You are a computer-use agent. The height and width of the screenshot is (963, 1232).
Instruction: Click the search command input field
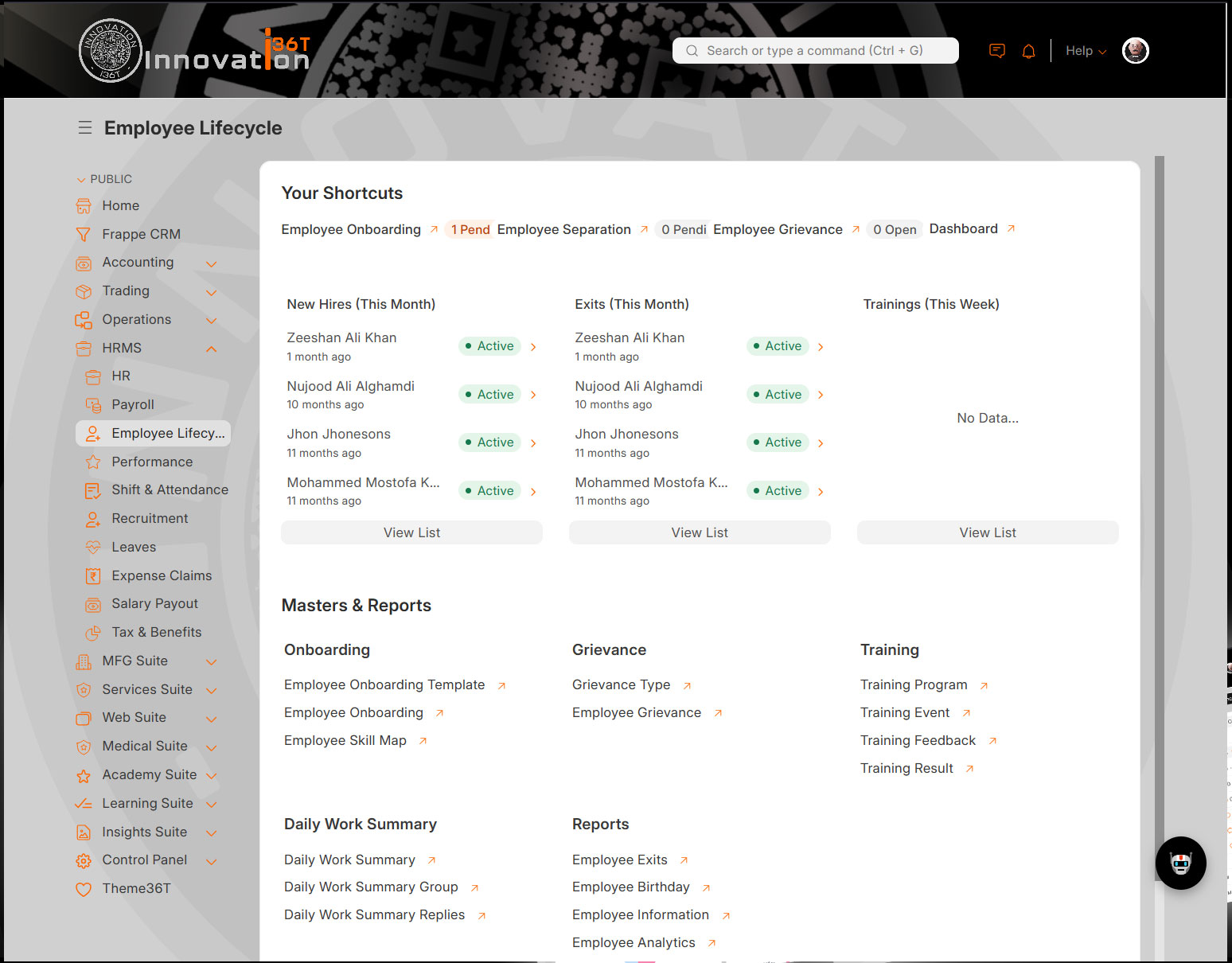[815, 51]
